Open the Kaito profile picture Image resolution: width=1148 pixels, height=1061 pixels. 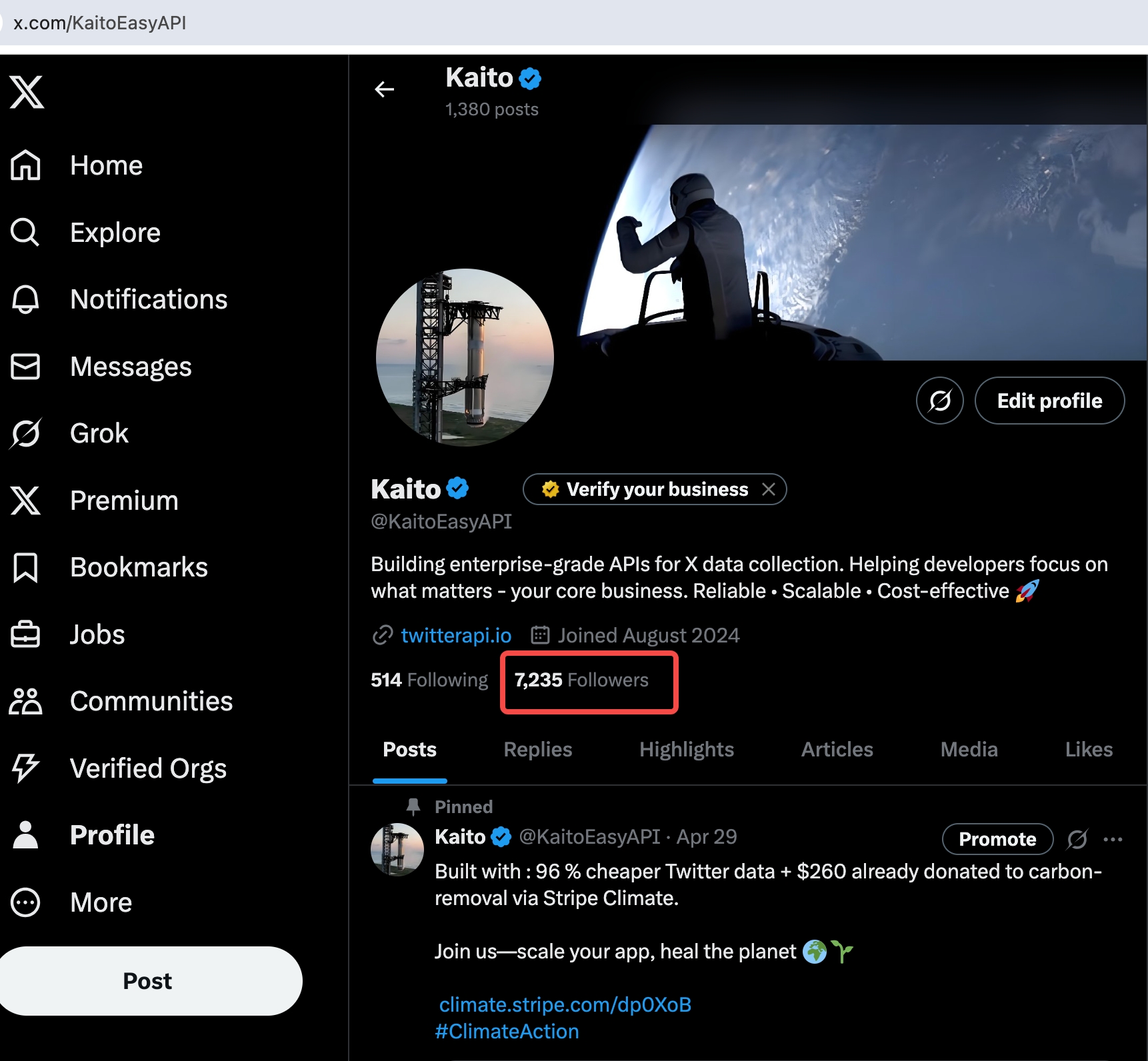465,357
